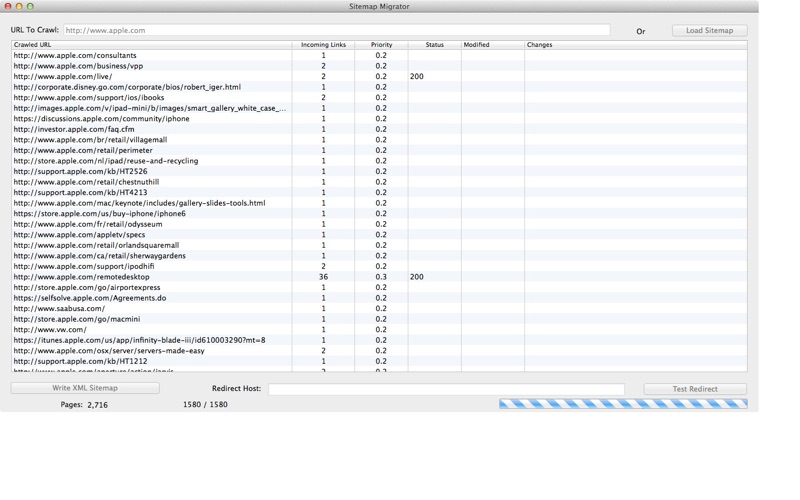Viewport: 800px width, 500px height.
Task: Select row http://www.vw.com/
Action: point(379,330)
